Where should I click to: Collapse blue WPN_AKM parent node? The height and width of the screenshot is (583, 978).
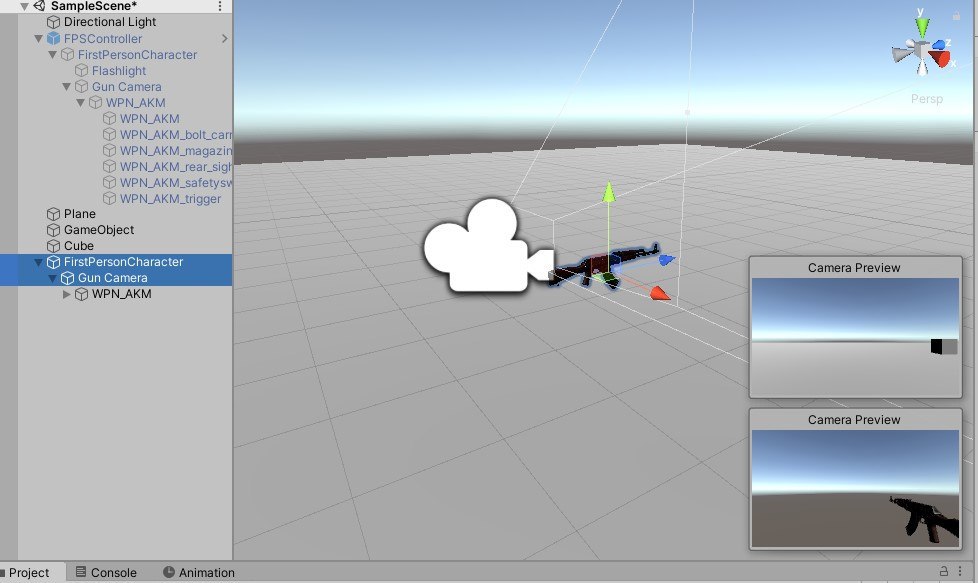[x=80, y=103]
